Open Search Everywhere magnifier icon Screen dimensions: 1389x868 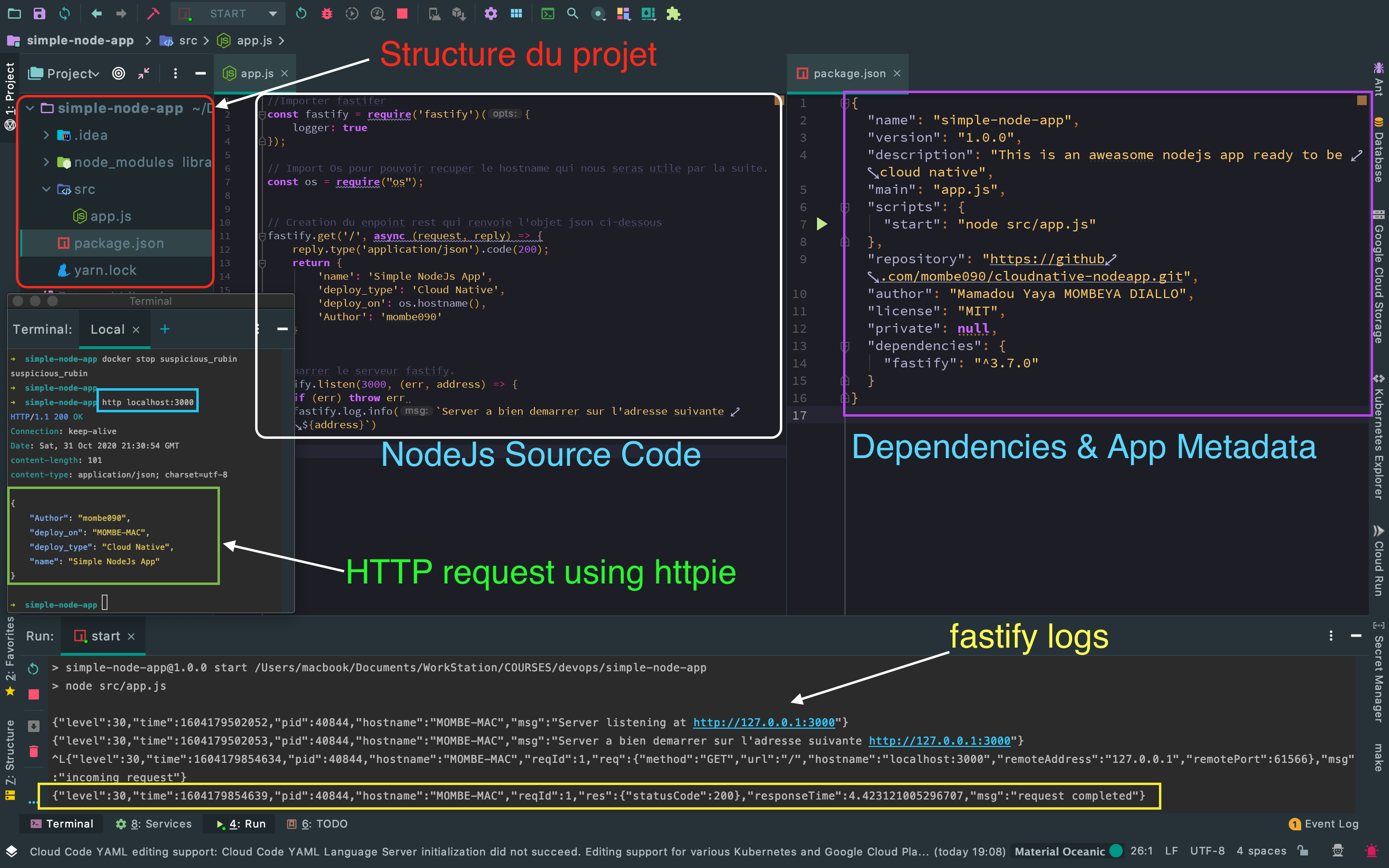coord(572,13)
